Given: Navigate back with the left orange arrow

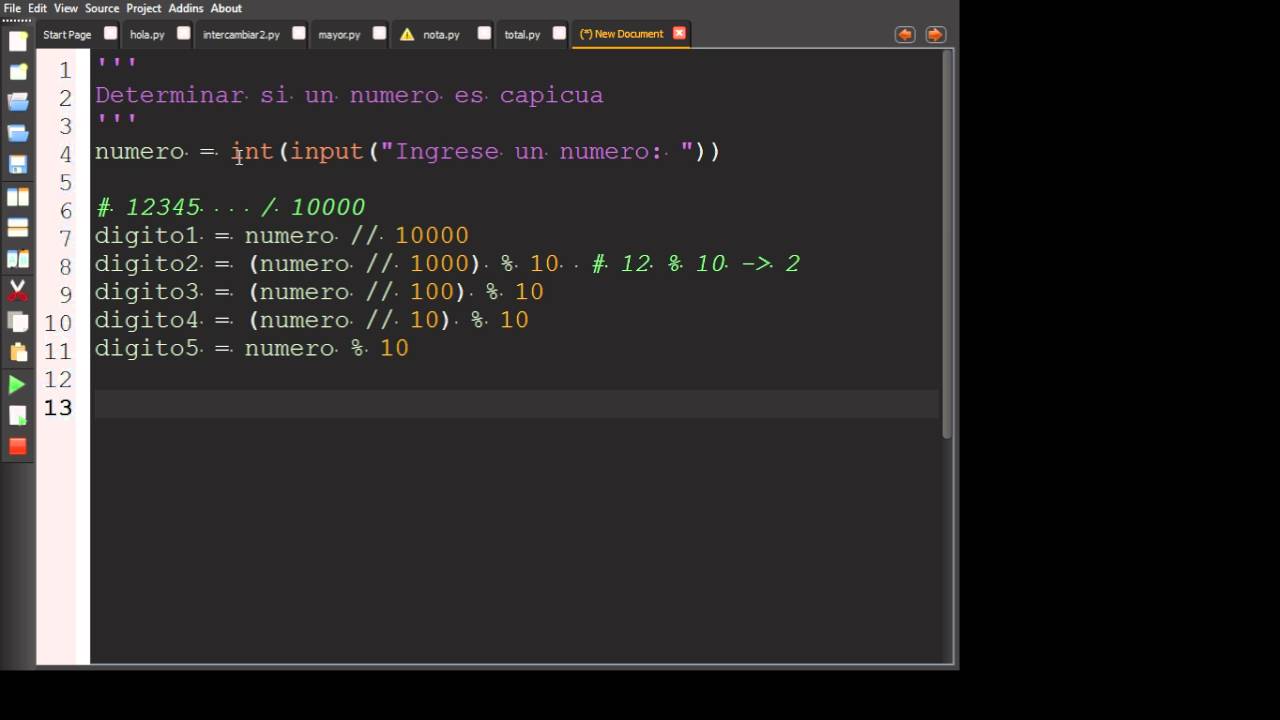Looking at the screenshot, I should 905,34.
